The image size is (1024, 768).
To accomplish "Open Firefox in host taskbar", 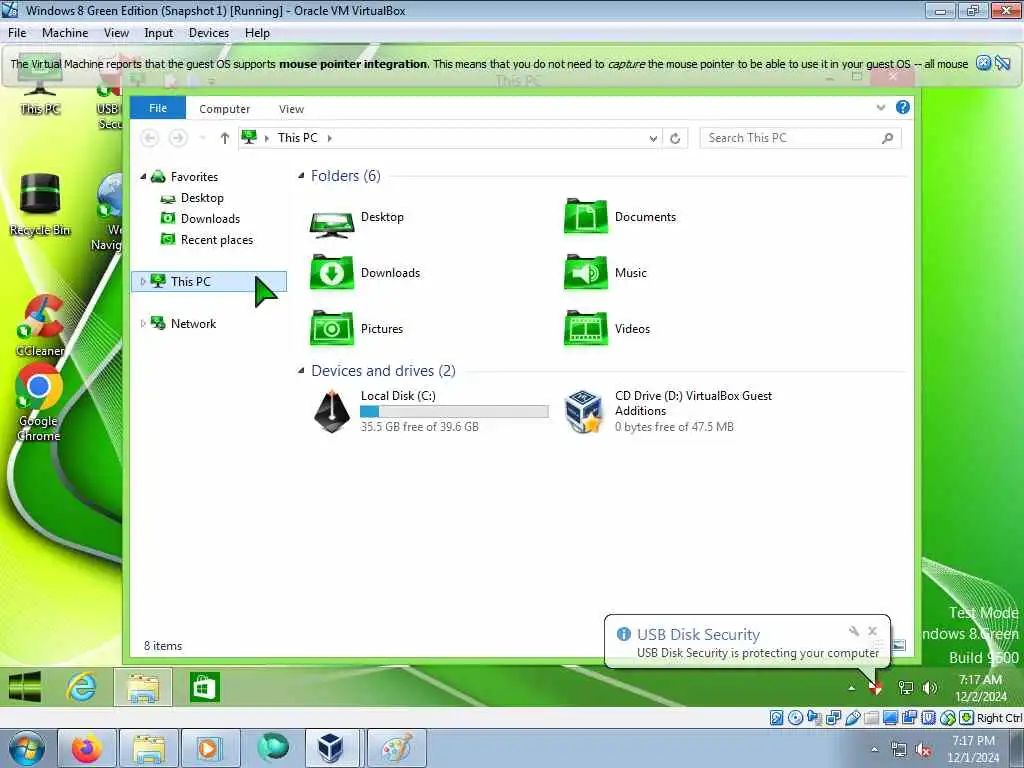I will (x=86, y=748).
